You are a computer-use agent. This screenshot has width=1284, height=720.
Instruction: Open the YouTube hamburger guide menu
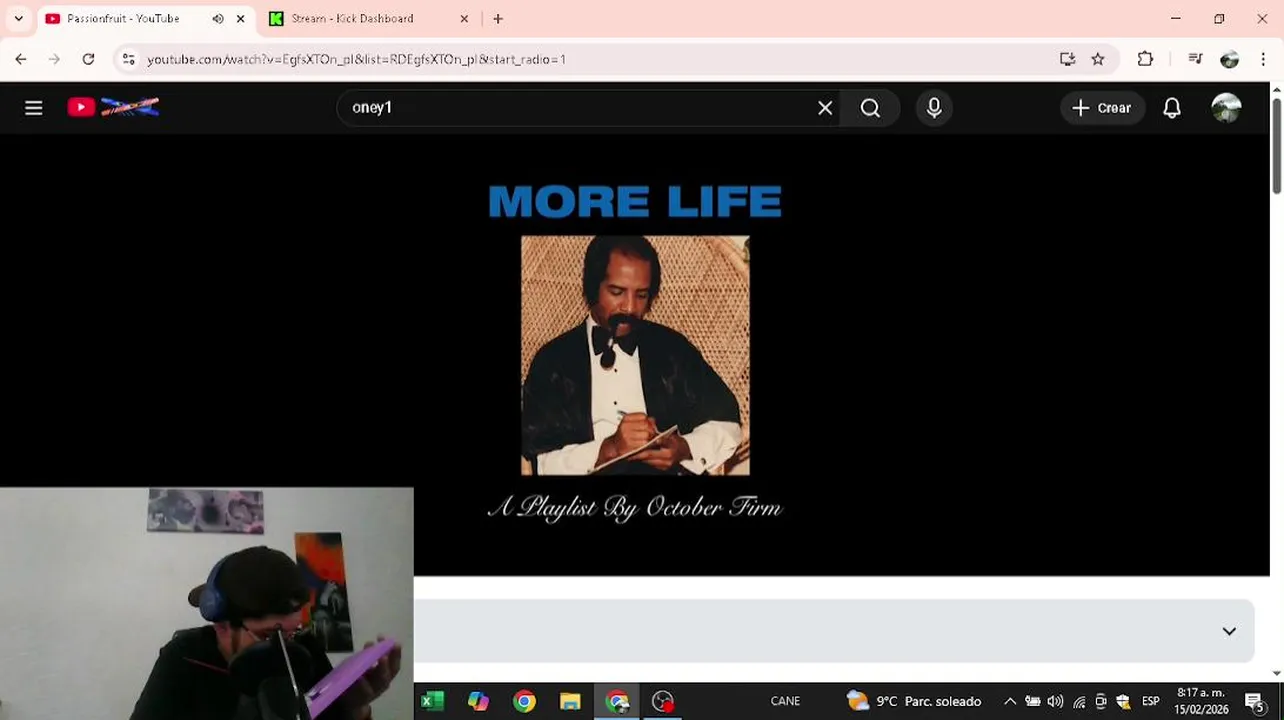(x=33, y=108)
